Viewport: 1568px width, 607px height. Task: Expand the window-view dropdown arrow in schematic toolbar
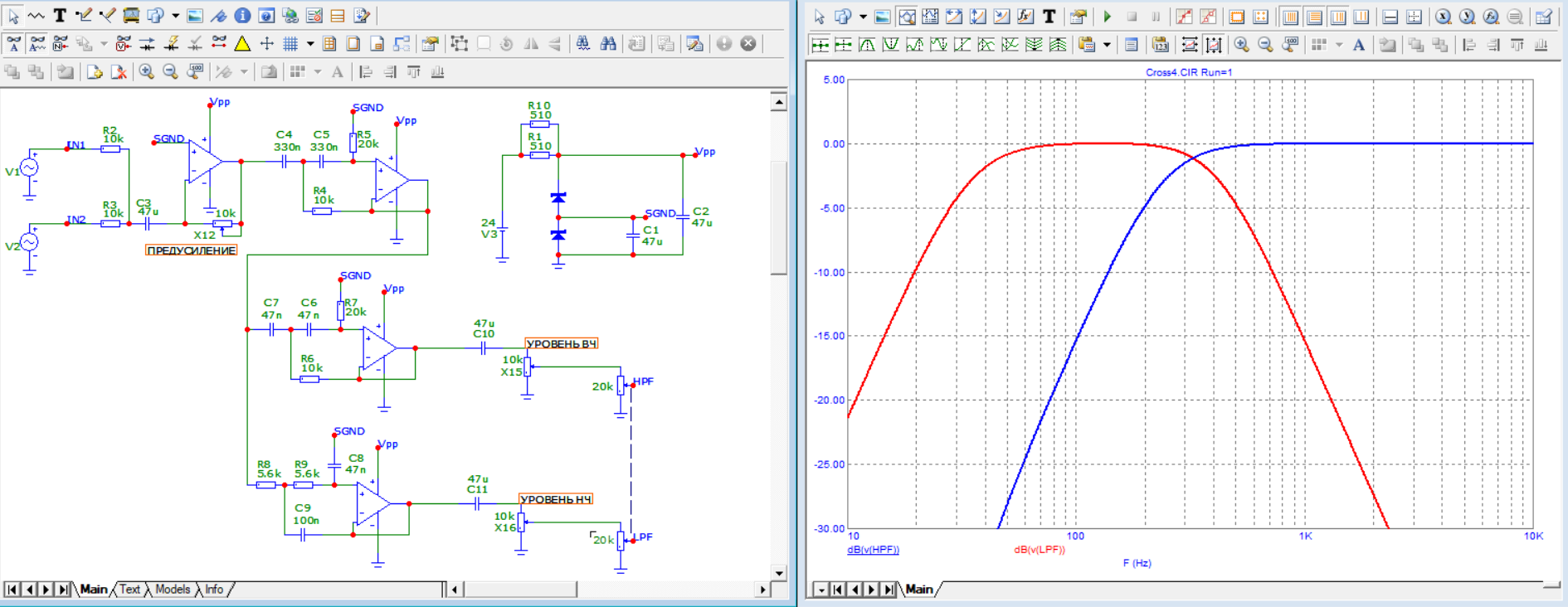point(175,16)
